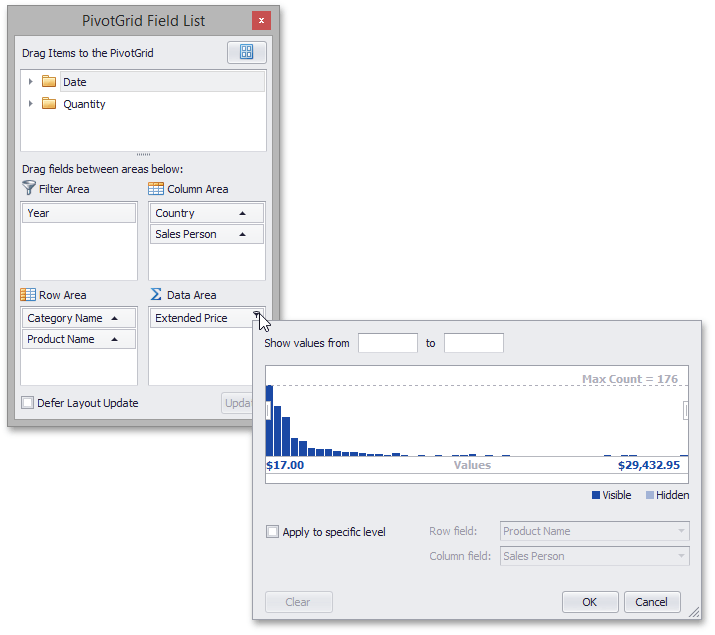The image size is (715, 635).
Task: Check Apply to specific level
Action: click(x=273, y=532)
